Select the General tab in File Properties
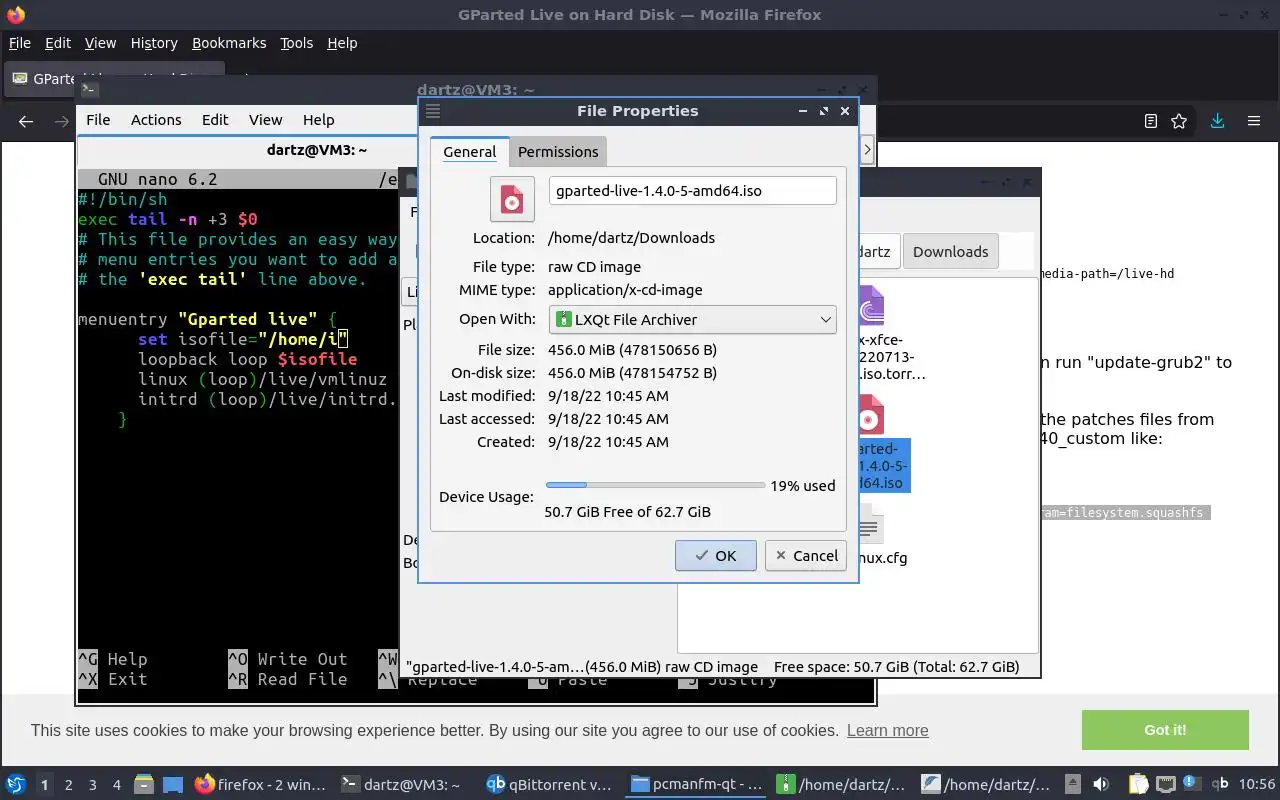Image resolution: width=1280 pixels, height=800 pixels. click(x=470, y=152)
